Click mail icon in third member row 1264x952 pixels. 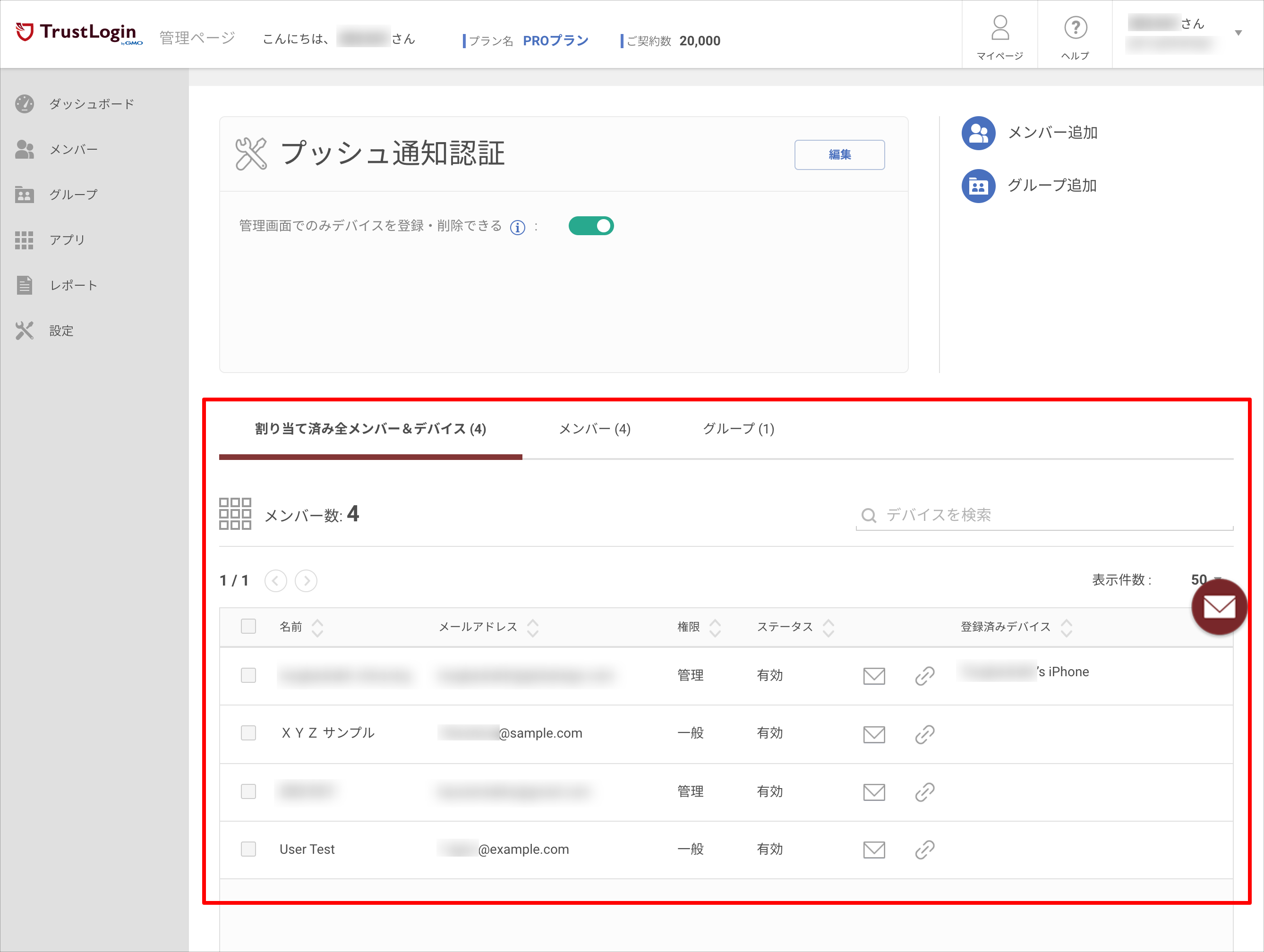pos(874,792)
